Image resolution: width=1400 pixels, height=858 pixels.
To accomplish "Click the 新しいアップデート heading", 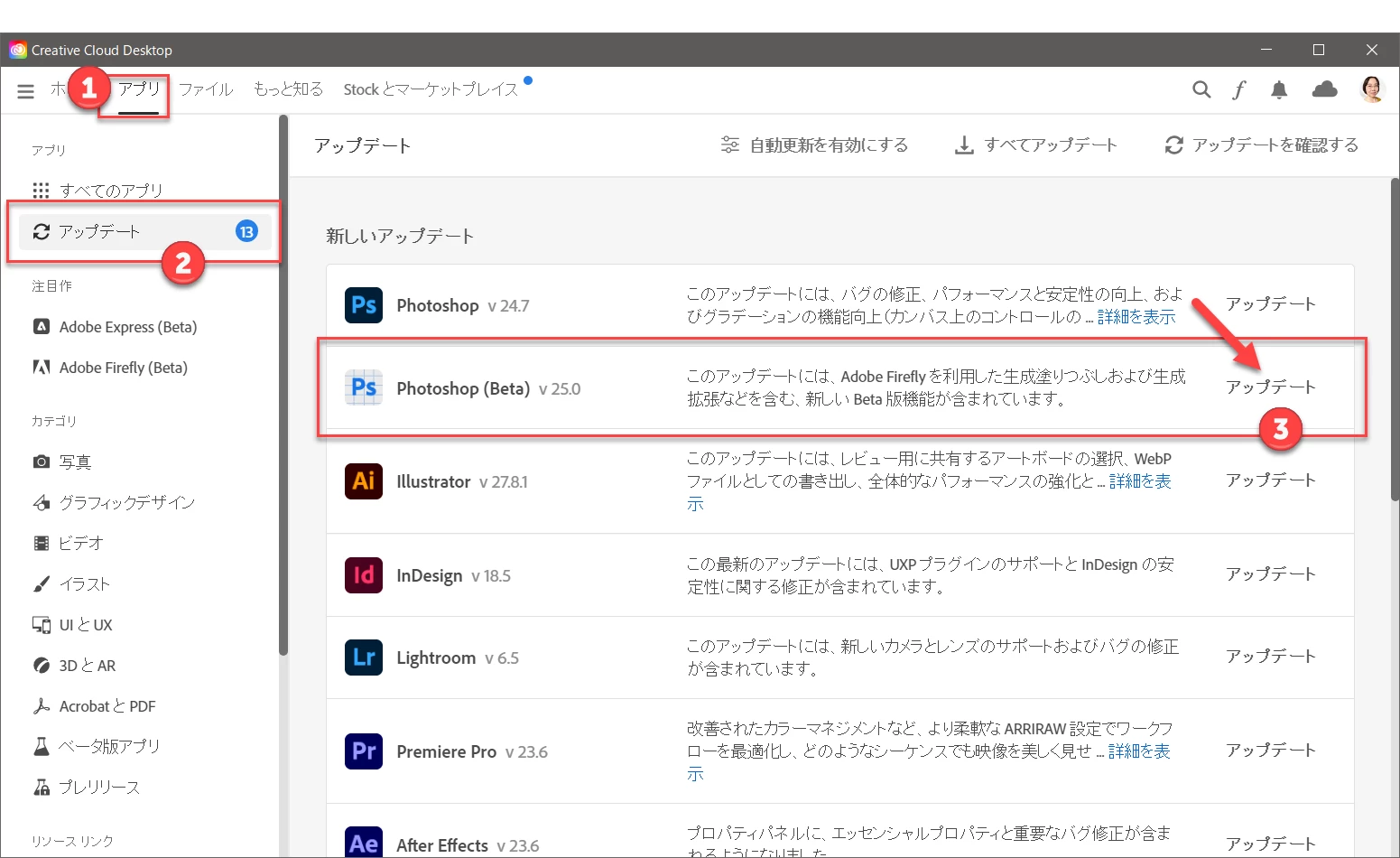I will 400,236.
